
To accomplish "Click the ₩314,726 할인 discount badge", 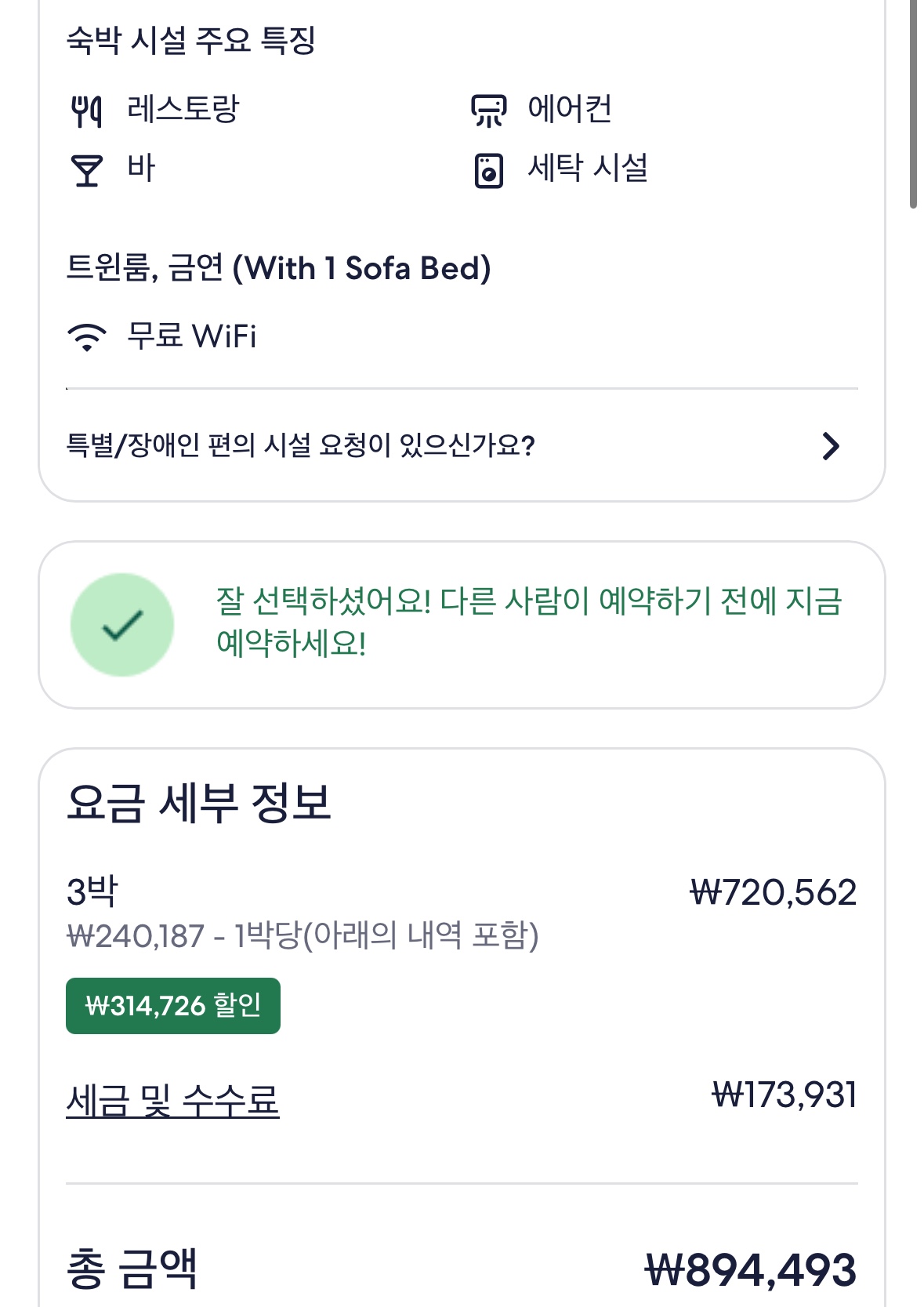I will click(172, 1005).
